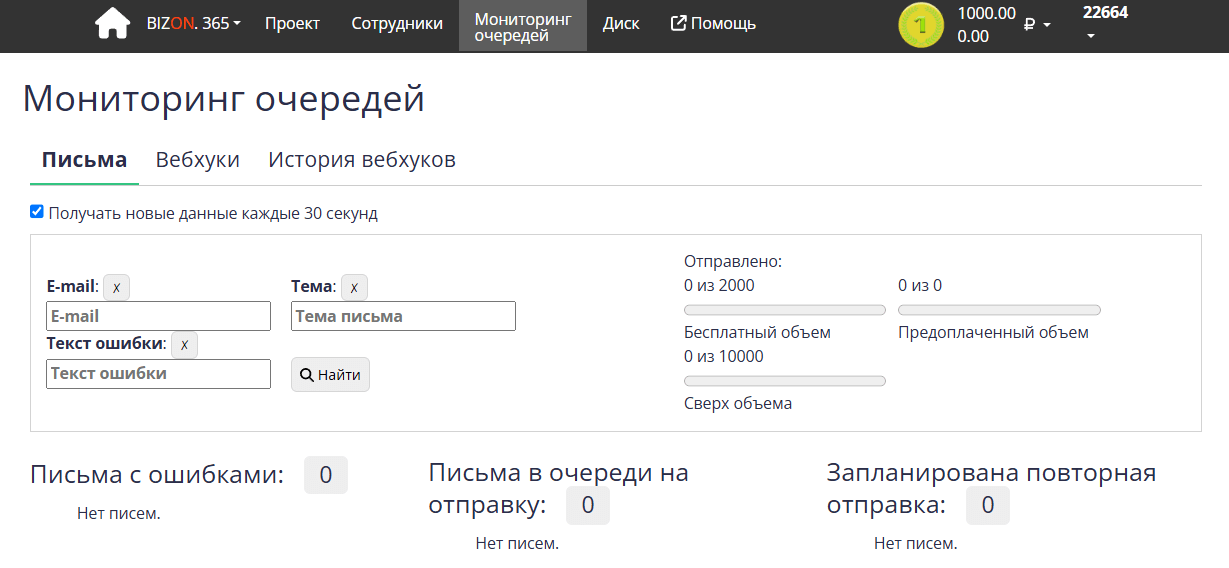Image resolution: width=1229 pixels, height=568 pixels.
Task: Switch to the Вебхуки tab
Action: [x=197, y=160]
